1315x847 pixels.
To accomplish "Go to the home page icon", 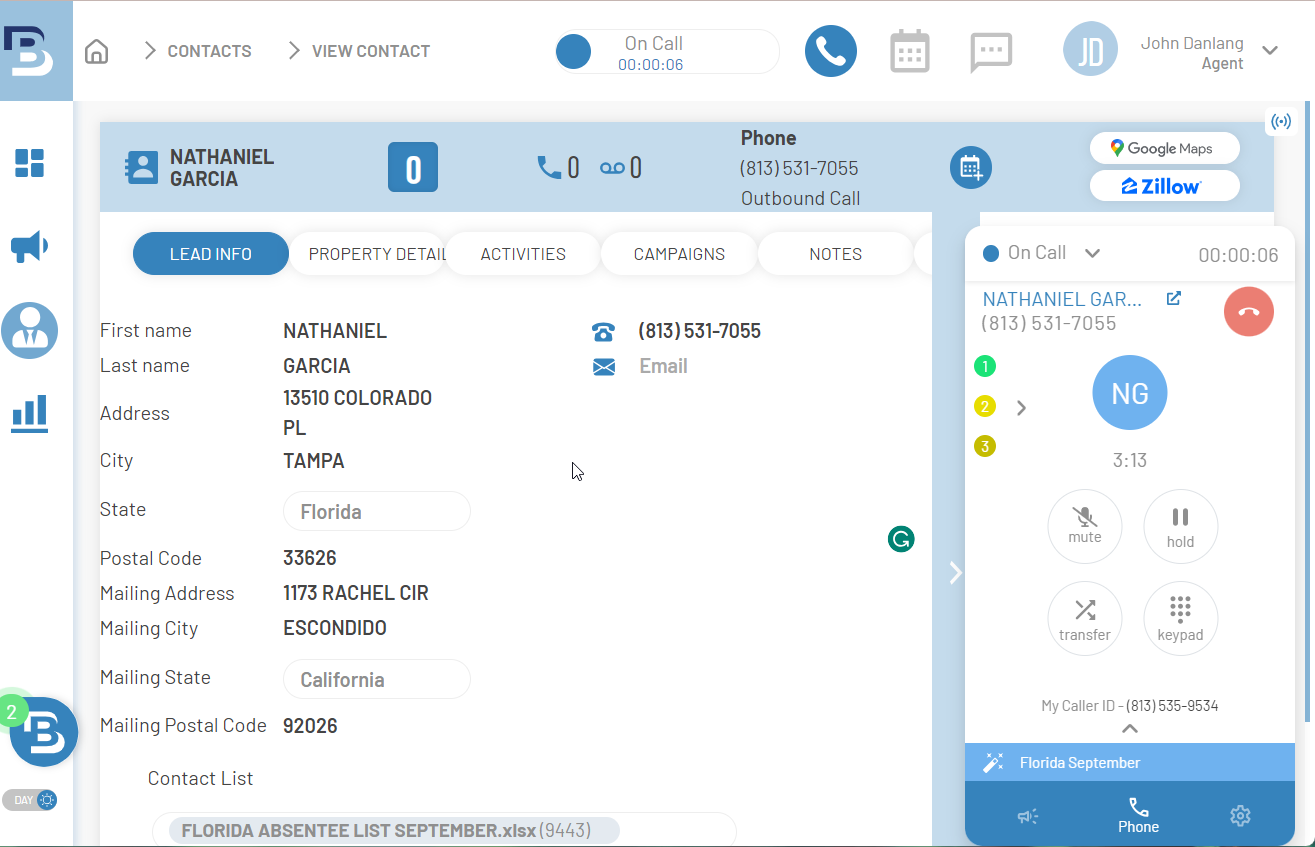I will click(x=96, y=51).
